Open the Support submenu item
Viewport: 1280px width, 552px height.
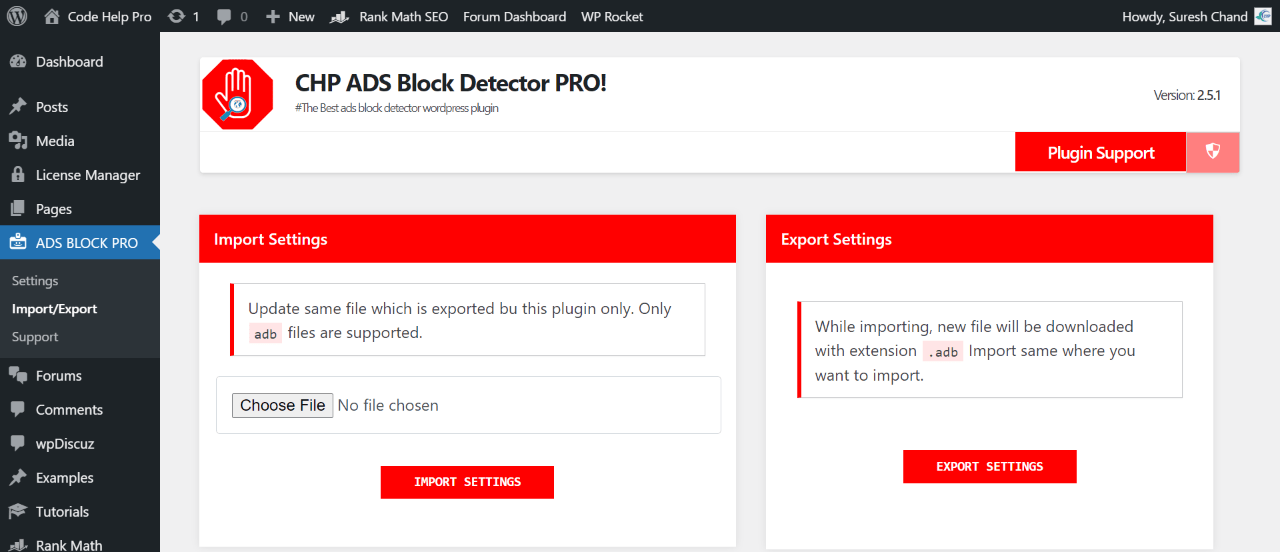[x=35, y=337]
